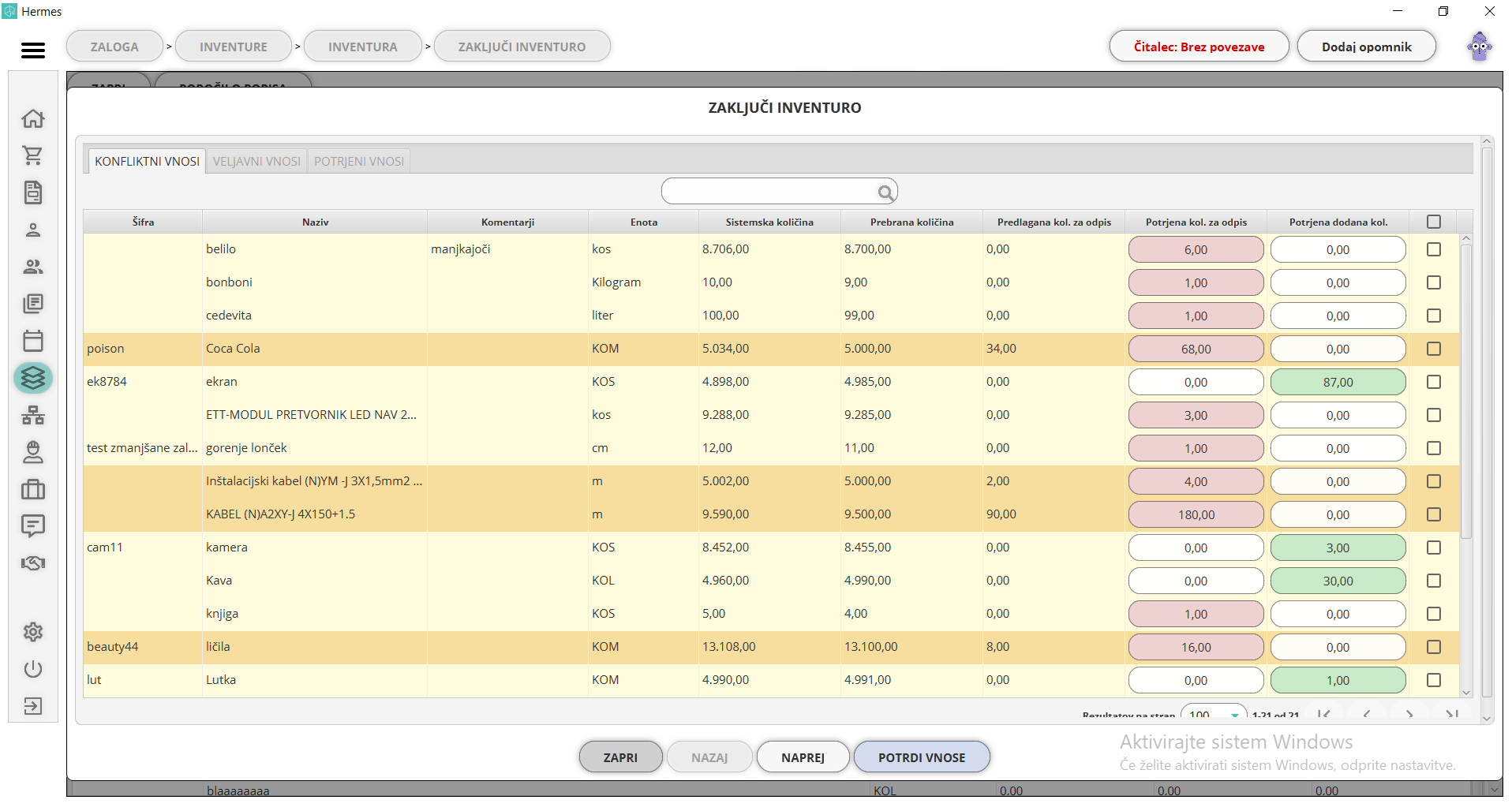
Task: Go to first results page
Action: click(x=1323, y=714)
